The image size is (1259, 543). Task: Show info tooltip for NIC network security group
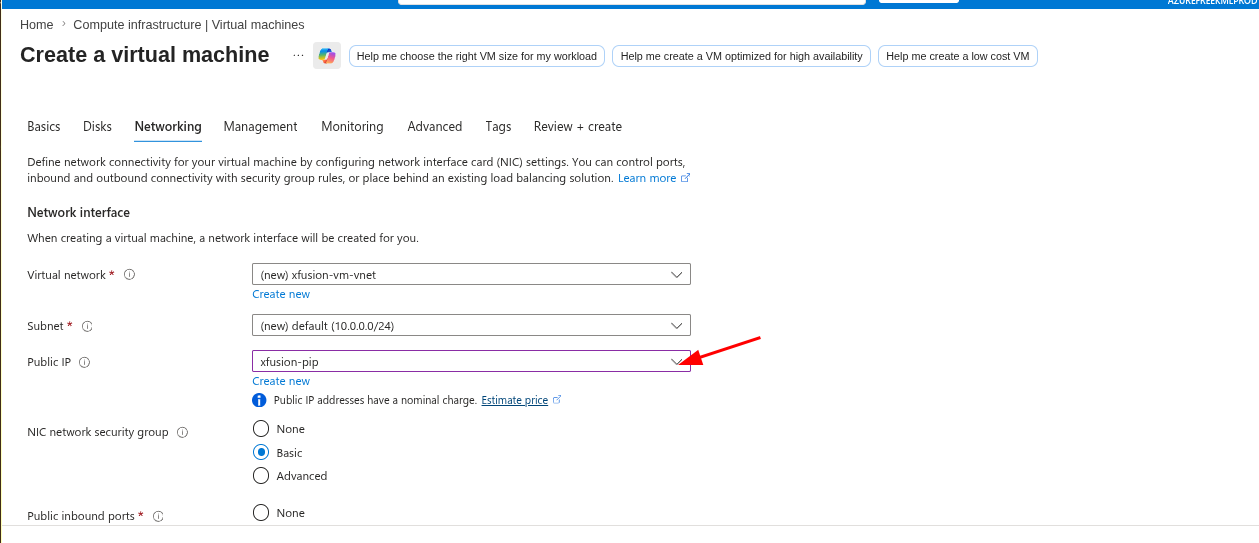coord(182,433)
